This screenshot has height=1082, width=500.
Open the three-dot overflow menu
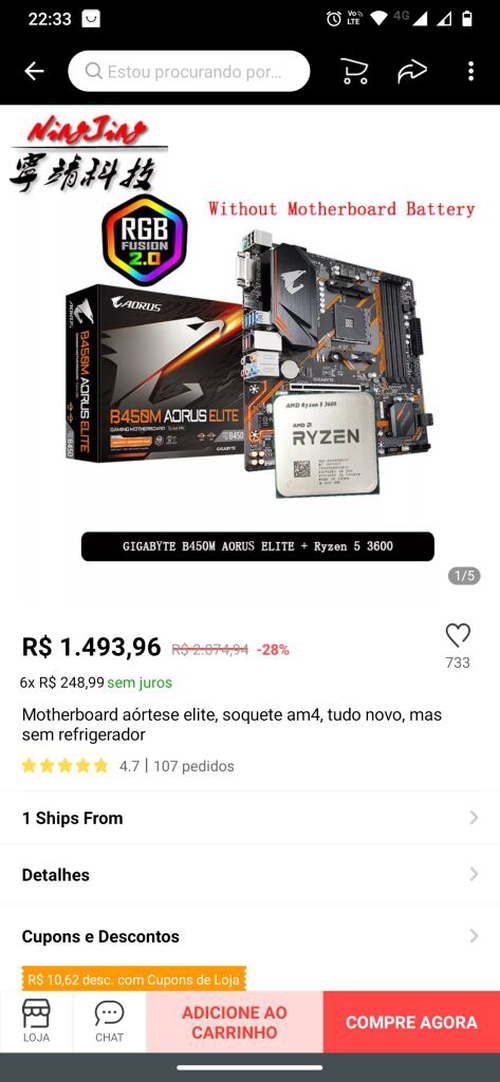click(470, 71)
